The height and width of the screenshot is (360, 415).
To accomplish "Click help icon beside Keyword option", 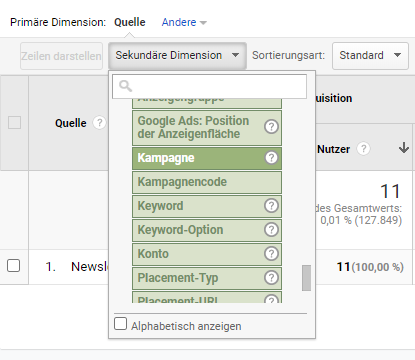I will (x=271, y=206).
